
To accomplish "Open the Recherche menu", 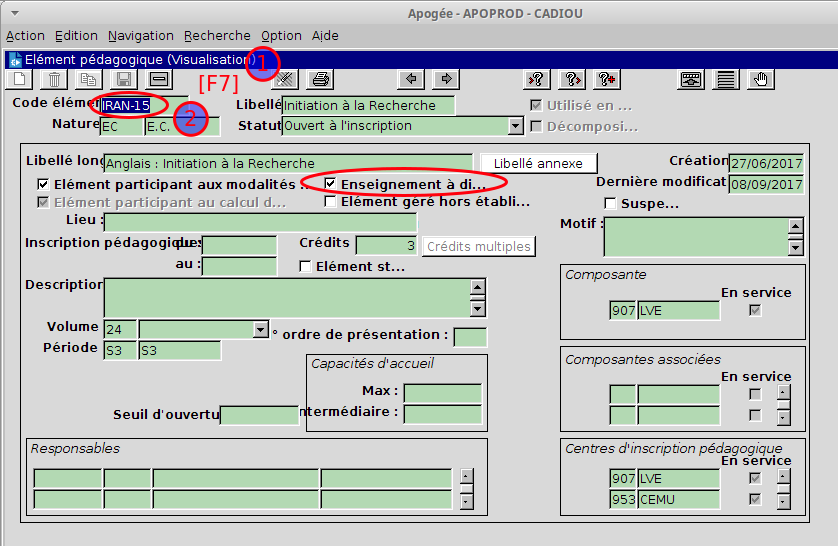I will pyautogui.click(x=217, y=35).
